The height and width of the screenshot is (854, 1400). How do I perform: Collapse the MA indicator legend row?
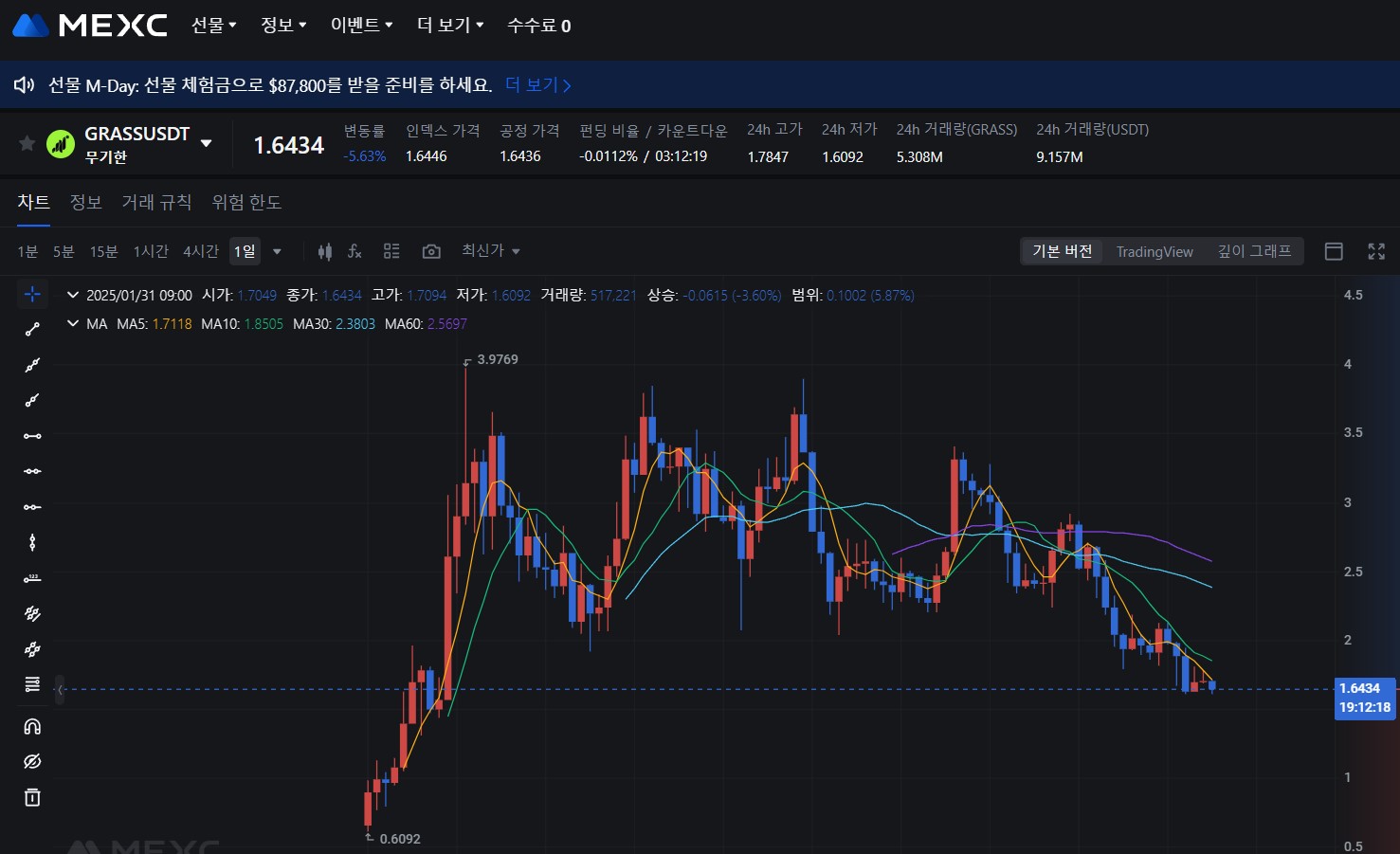click(x=73, y=323)
